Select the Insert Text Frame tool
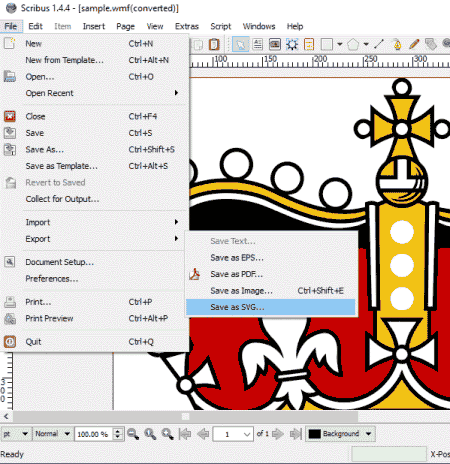450x464 pixels. [258, 44]
